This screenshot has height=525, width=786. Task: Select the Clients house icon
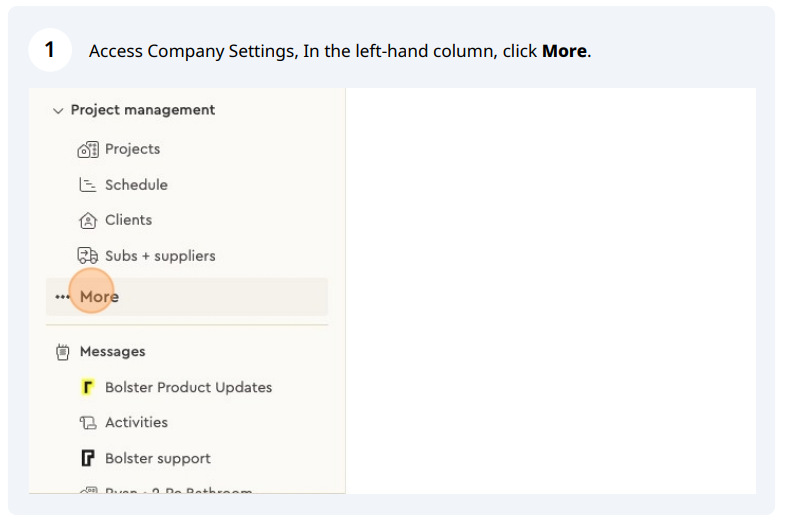tap(87, 220)
